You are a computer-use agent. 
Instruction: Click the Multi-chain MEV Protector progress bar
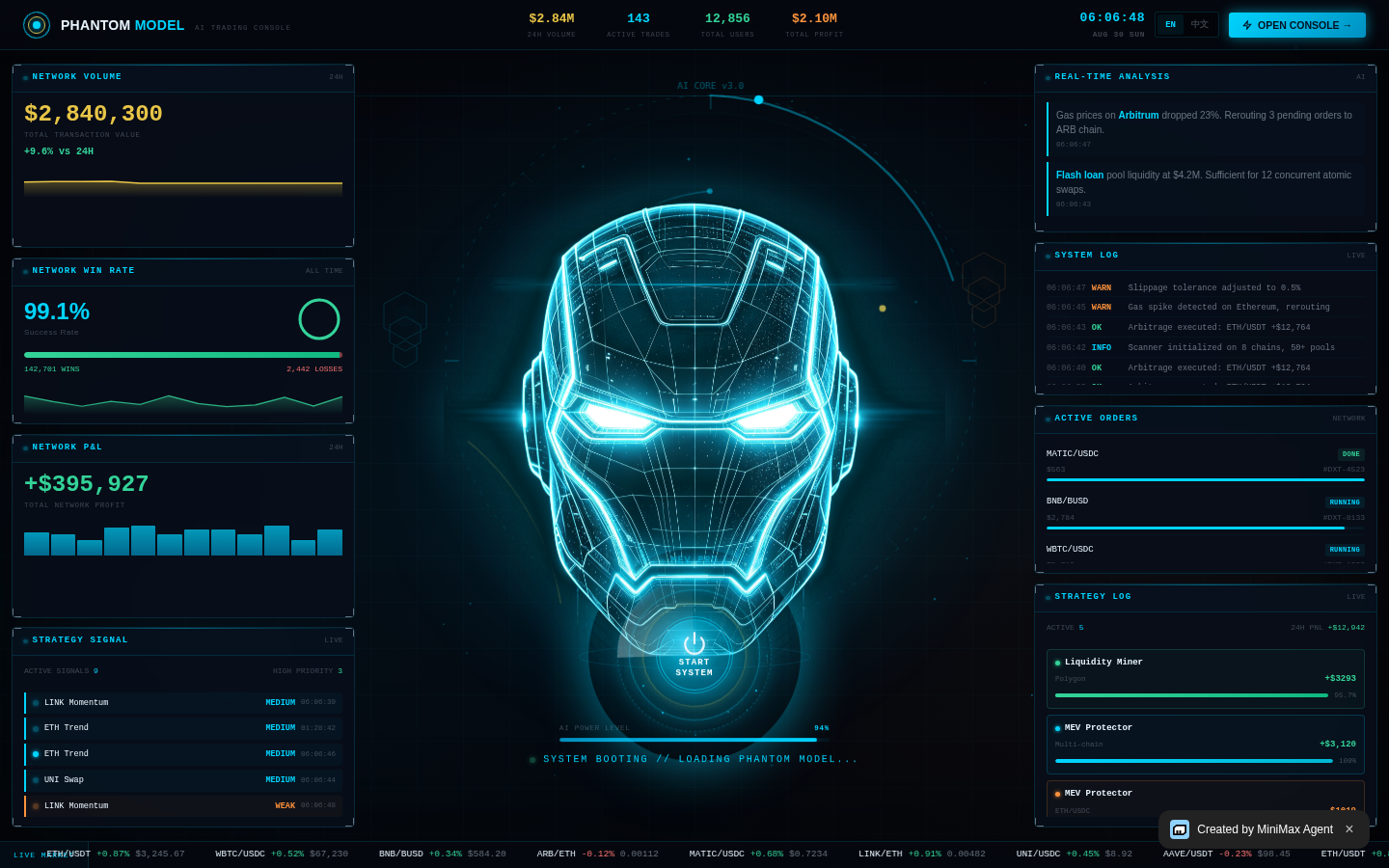tap(1194, 761)
